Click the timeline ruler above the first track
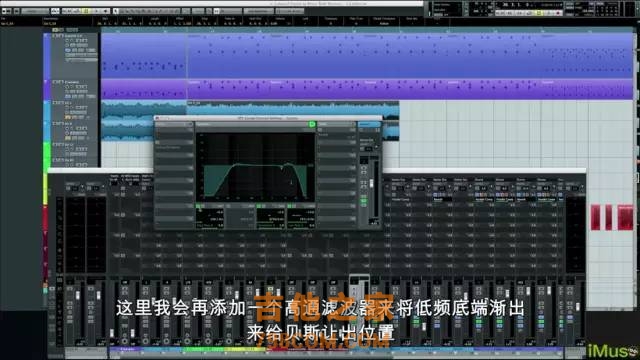Viewport: 640px width, 360px height. point(367,30)
